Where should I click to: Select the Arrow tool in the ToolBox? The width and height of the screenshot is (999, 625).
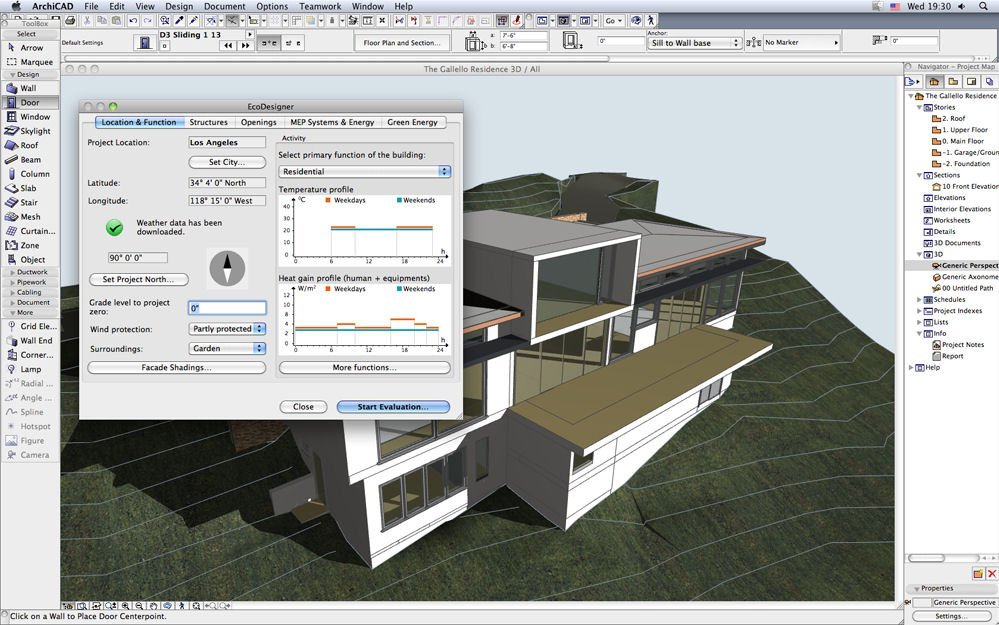click(30, 48)
